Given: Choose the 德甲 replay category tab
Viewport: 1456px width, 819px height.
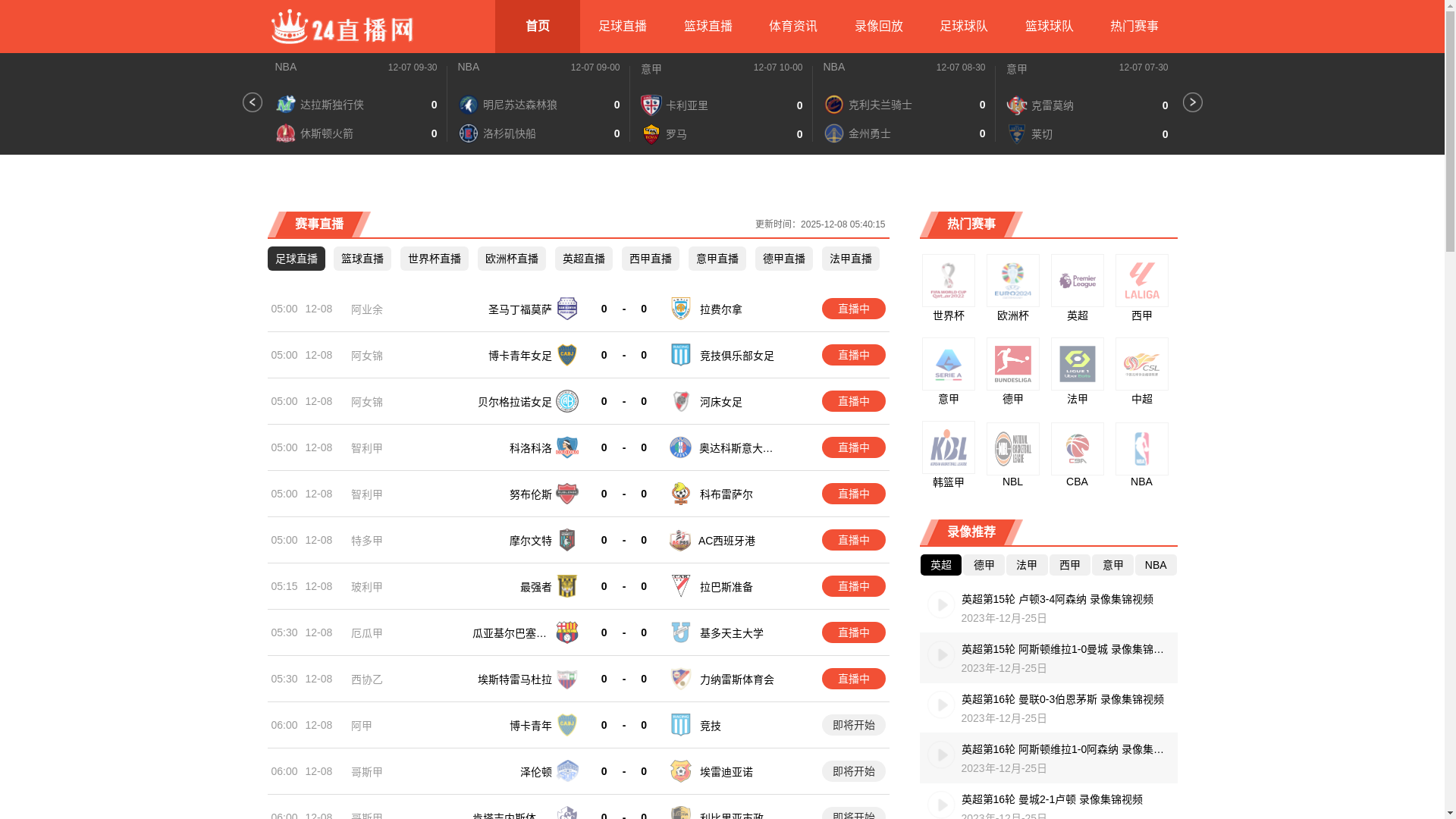Looking at the screenshot, I should click(x=984, y=565).
